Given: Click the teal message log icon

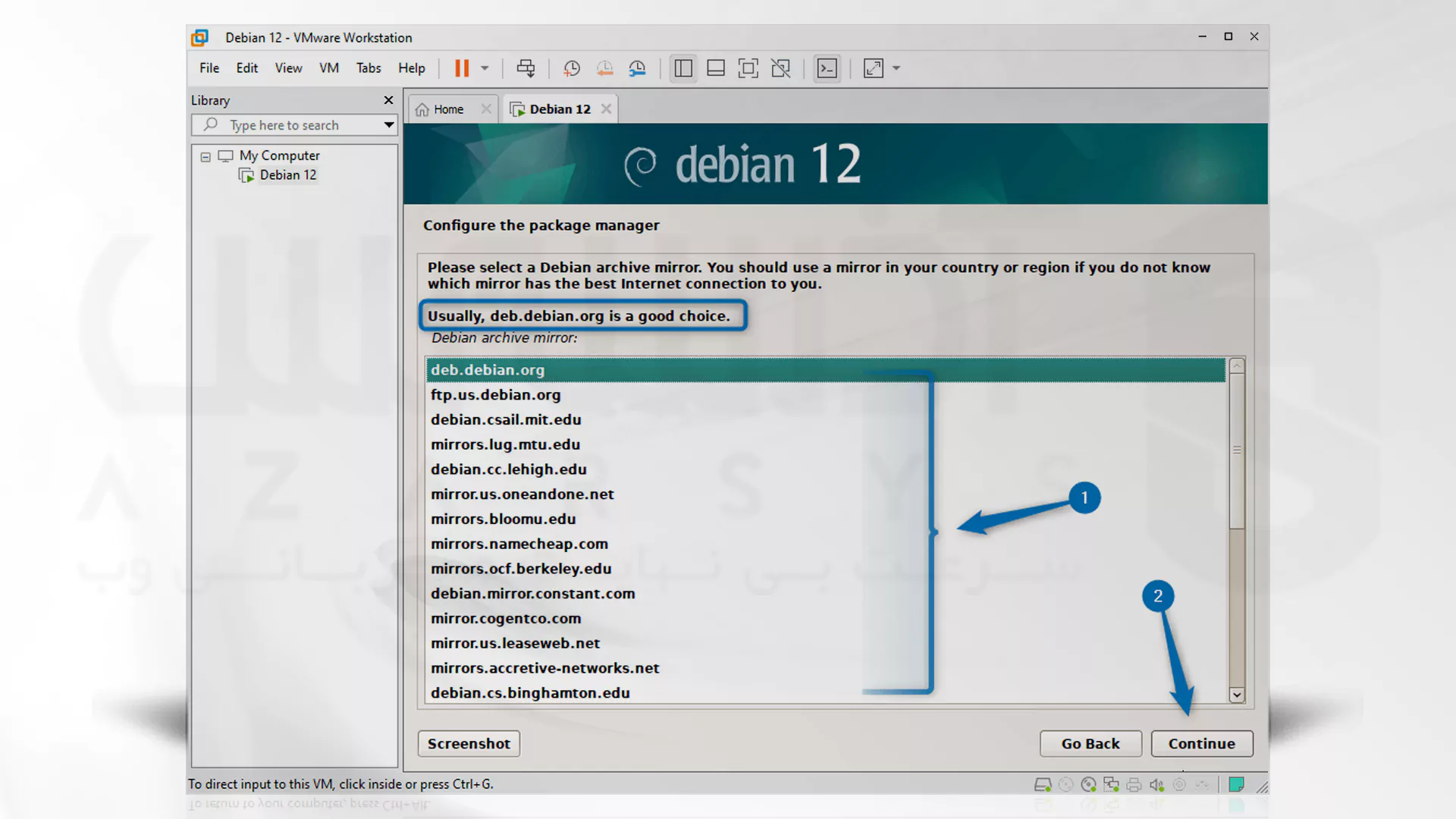Looking at the screenshot, I should 1236,785.
